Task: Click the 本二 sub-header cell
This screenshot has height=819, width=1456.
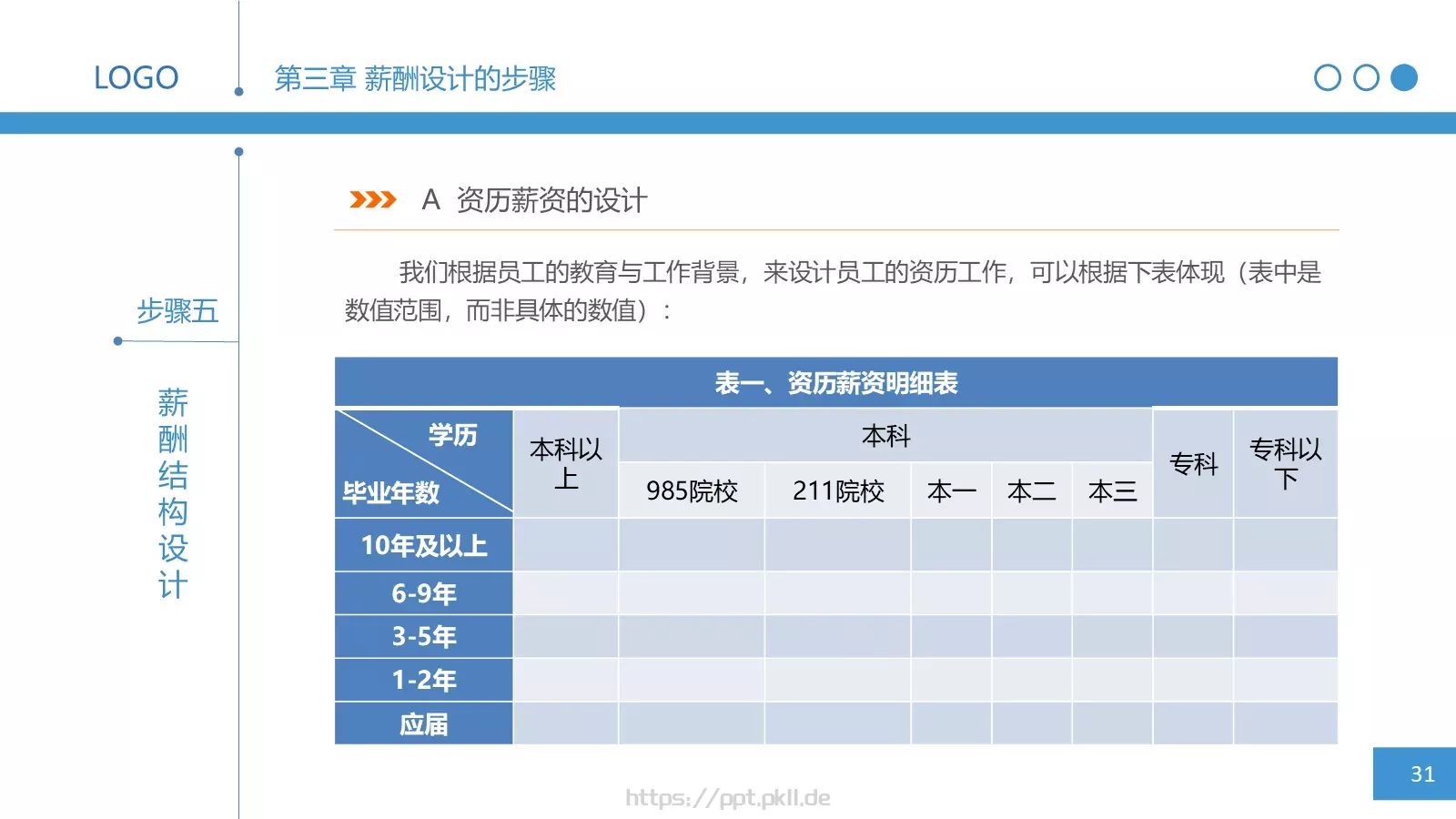Action: tap(1032, 491)
